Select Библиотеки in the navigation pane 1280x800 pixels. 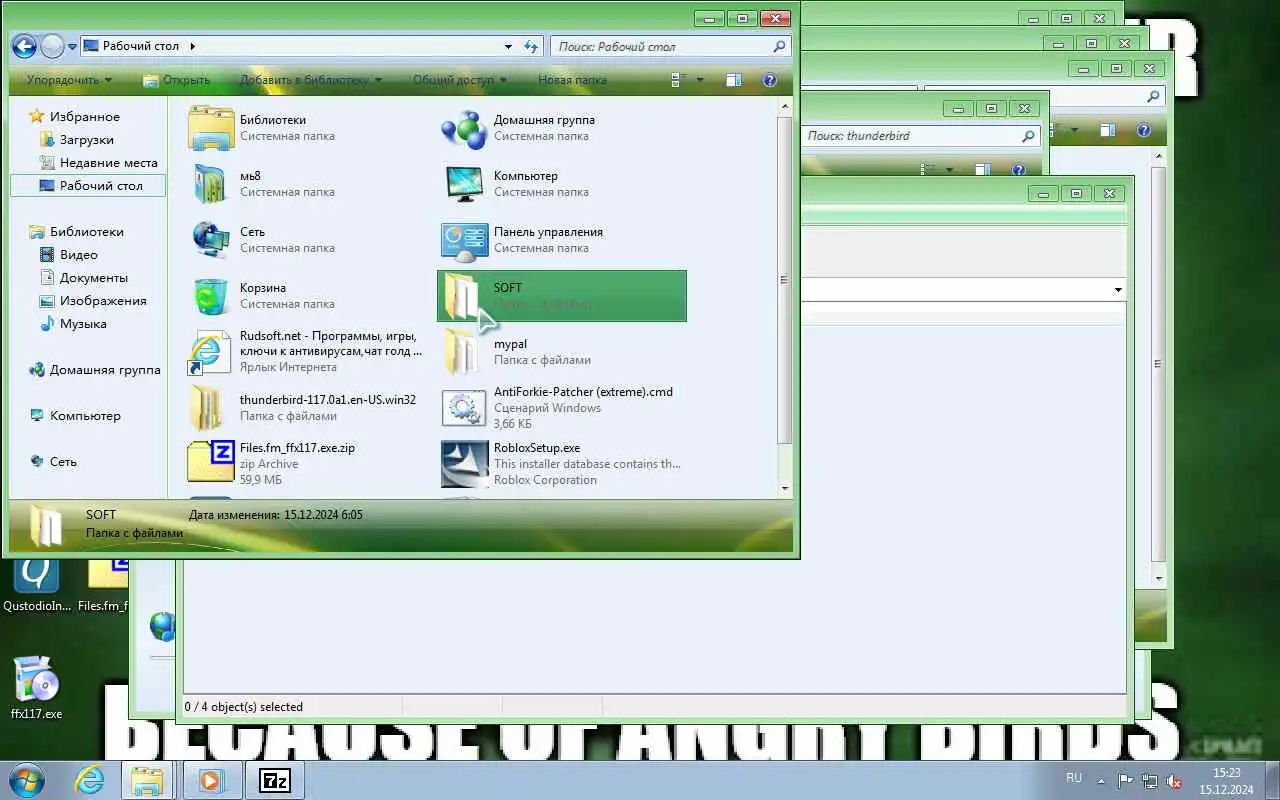point(77,232)
